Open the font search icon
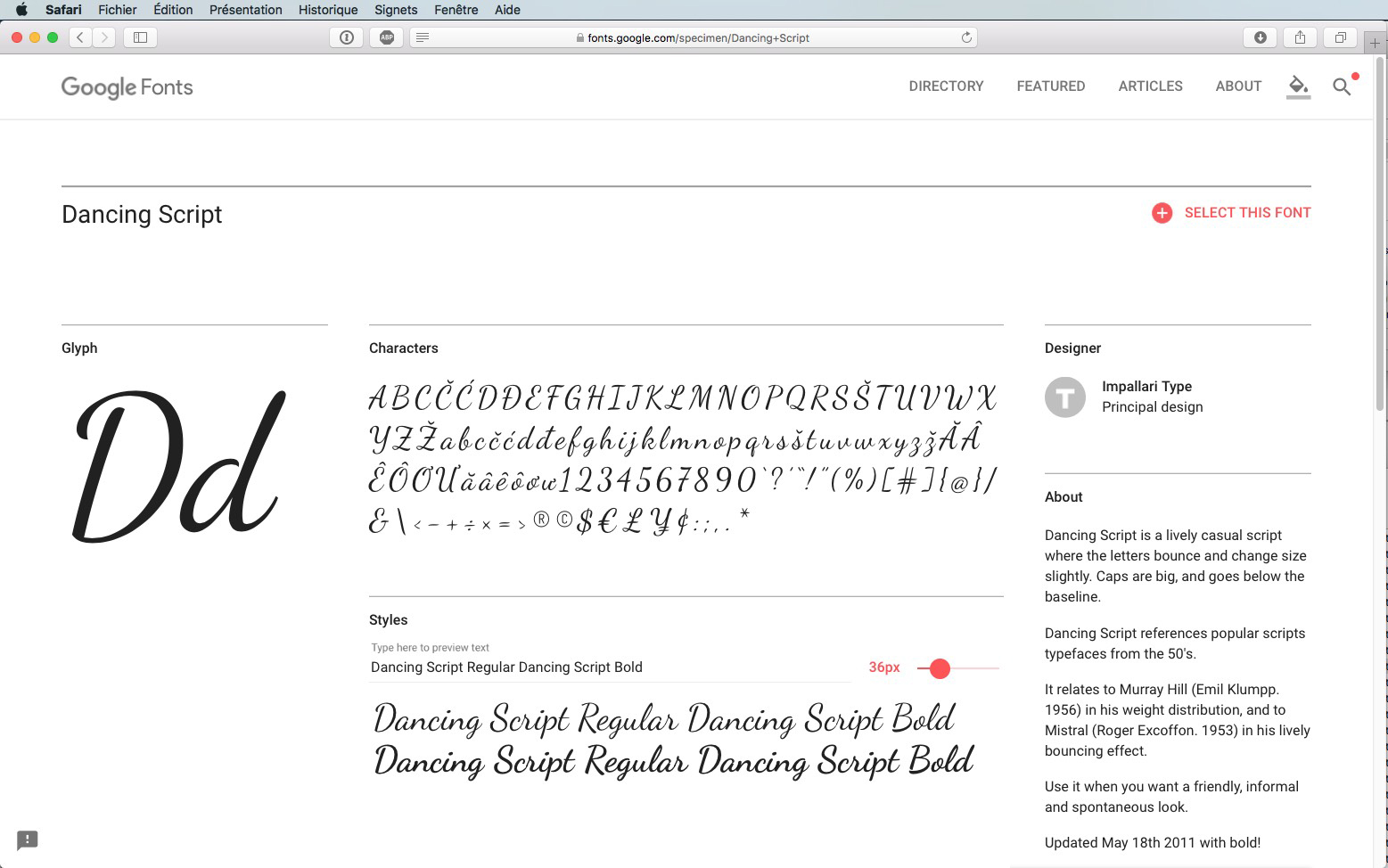The width and height of the screenshot is (1388, 868). click(1342, 86)
